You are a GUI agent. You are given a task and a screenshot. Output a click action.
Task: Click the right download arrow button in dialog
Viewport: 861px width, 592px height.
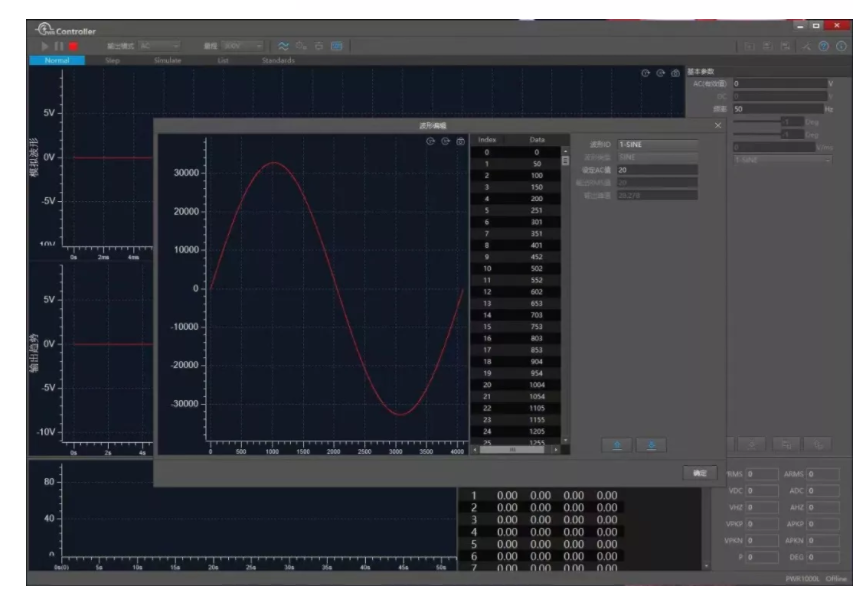click(651, 444)
